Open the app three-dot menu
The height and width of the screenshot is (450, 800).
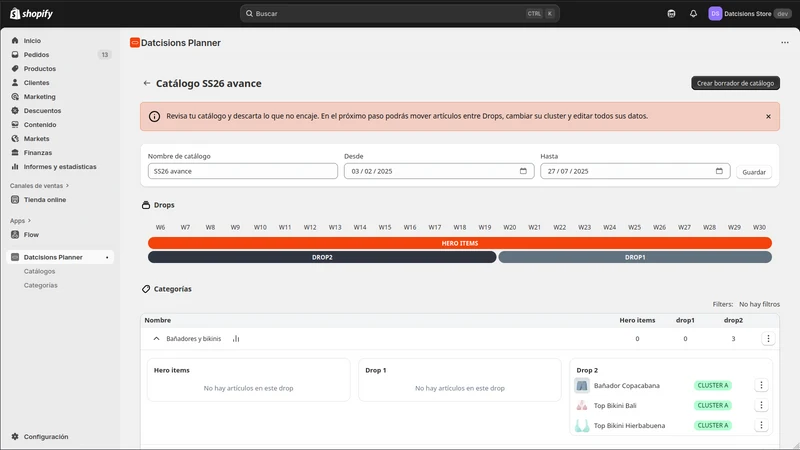pyautogui.click(x=785, y=42)
